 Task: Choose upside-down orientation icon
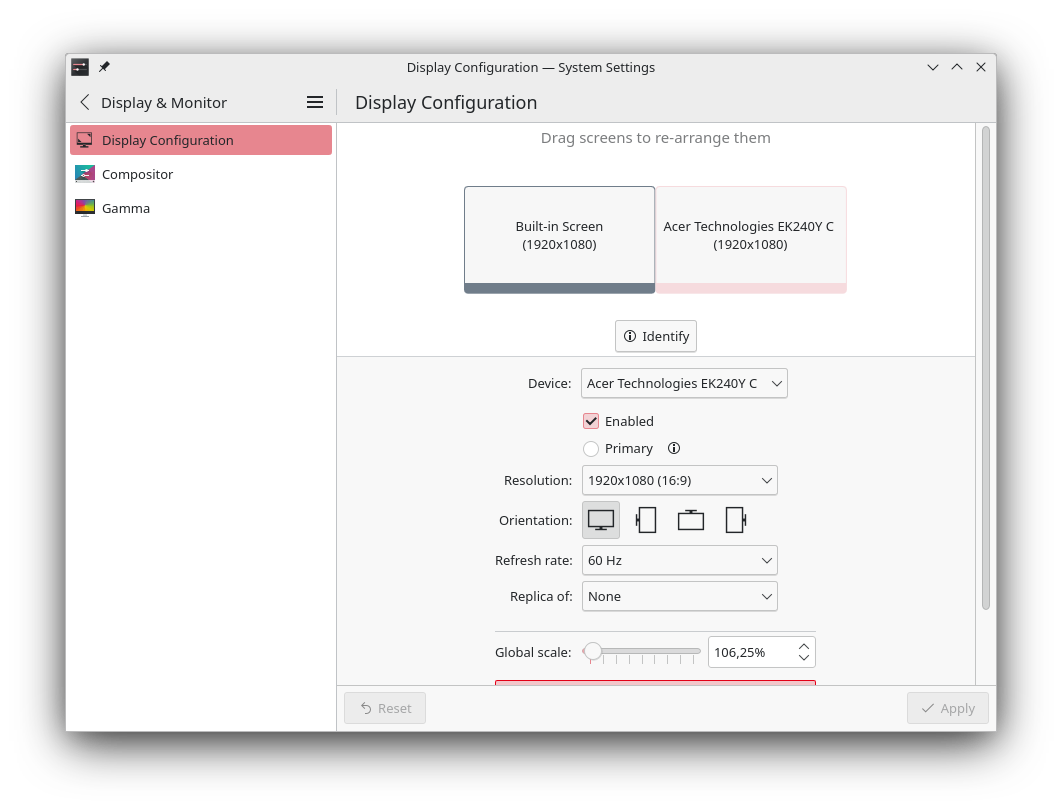[x=691, y=521]
